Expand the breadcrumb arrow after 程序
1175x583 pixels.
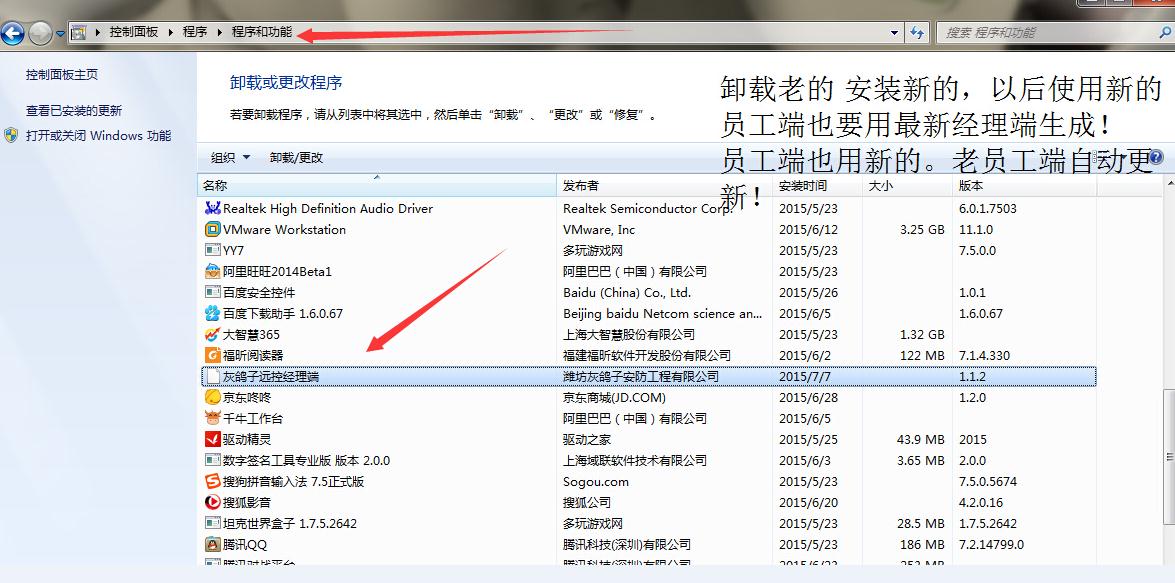[x=220, y=32]
